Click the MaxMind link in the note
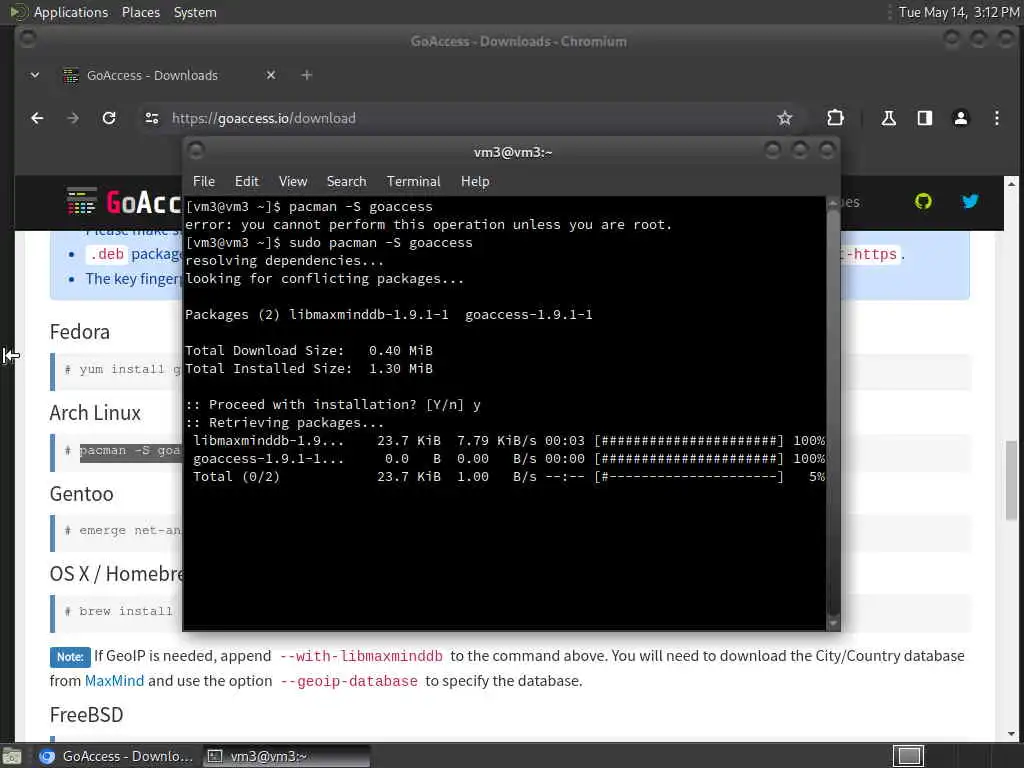The width and height of the screenshot is (1024, 768). point(114,680)
